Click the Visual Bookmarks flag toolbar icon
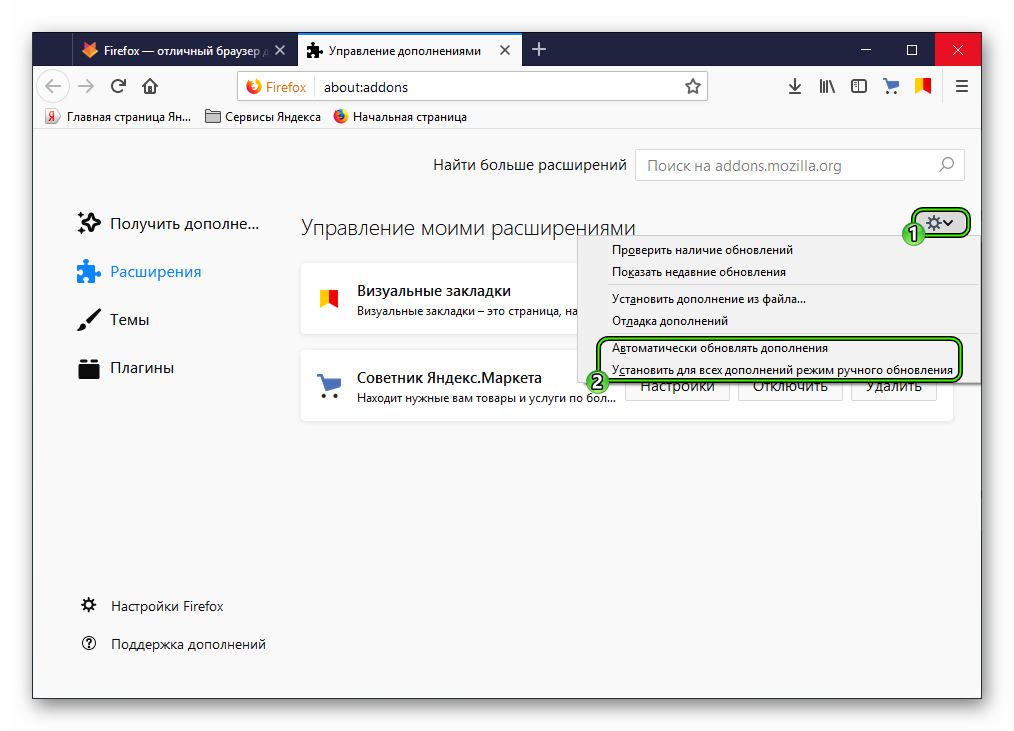Image resolution: width=1014 pixels, height=731 pixels. pyautogui.click(x=923, y=87)
